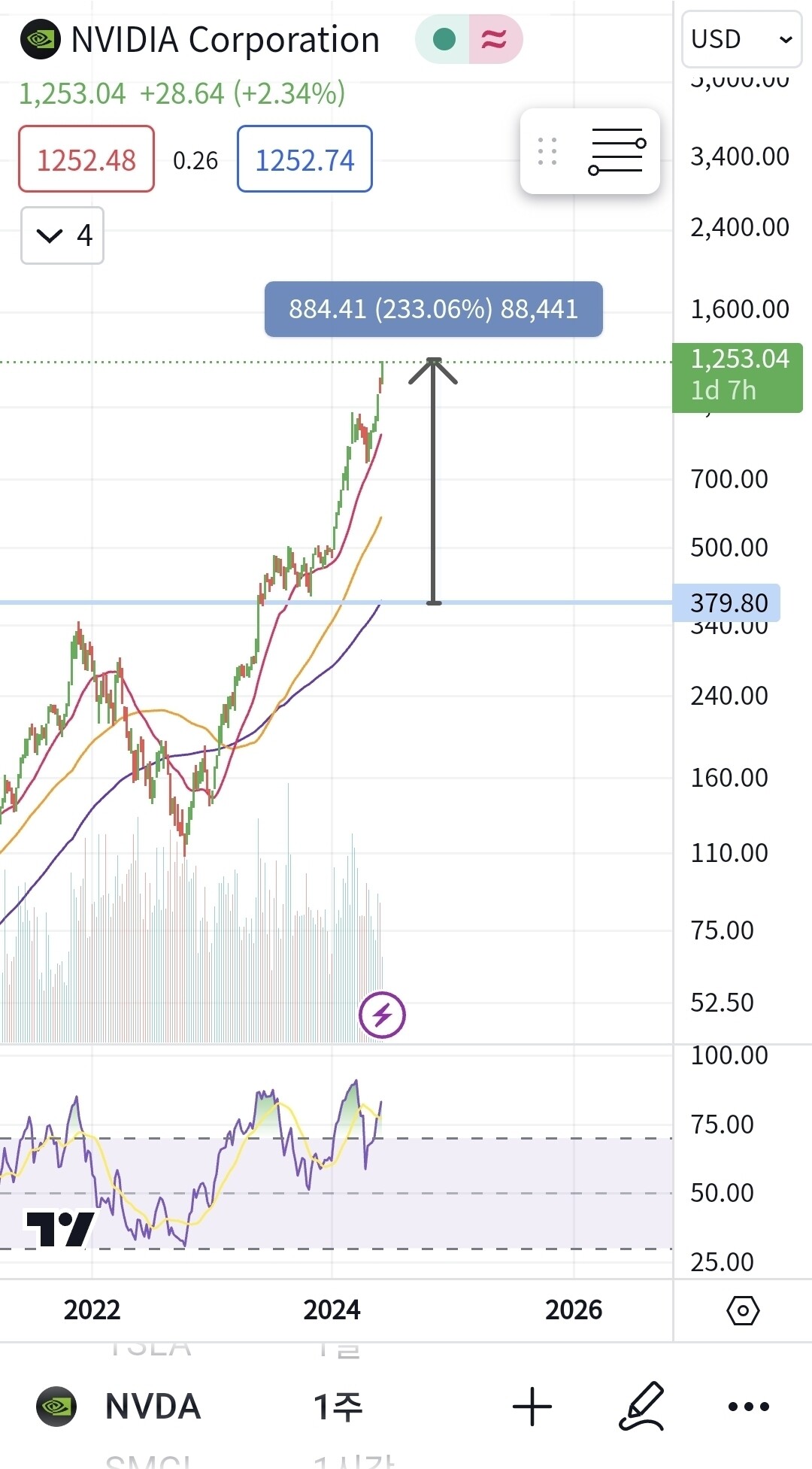Click the 379.80 horizontal line price label
The width and height of the screenshot is (812, 1469).
[727, 603]
